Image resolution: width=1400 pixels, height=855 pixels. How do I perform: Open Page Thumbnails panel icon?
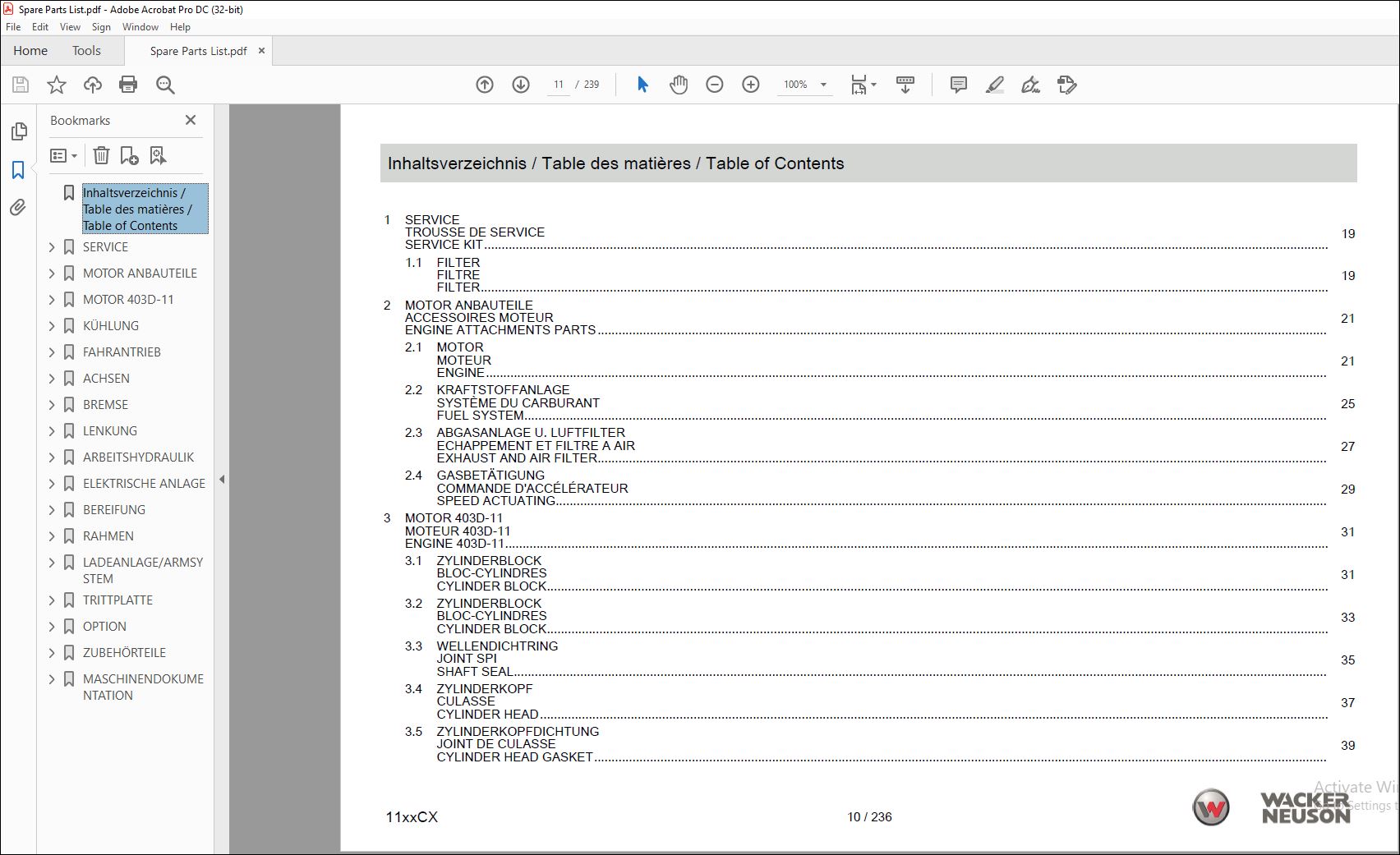point(18,131)
